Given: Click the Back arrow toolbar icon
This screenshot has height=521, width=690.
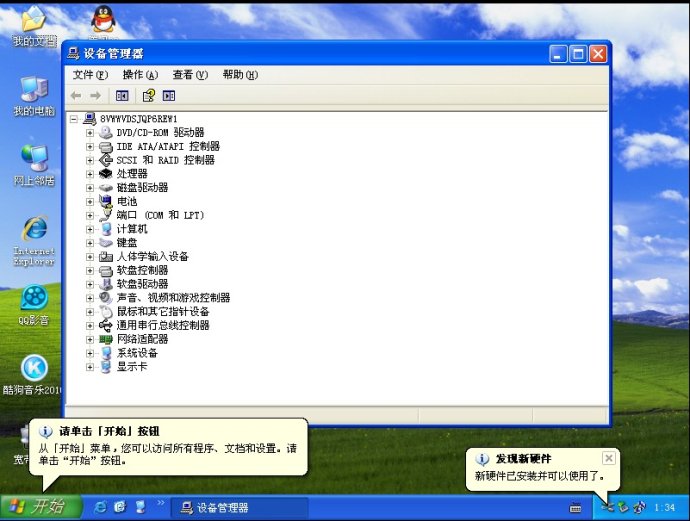Looking at the screenshot, I should [x=76, y=95].
